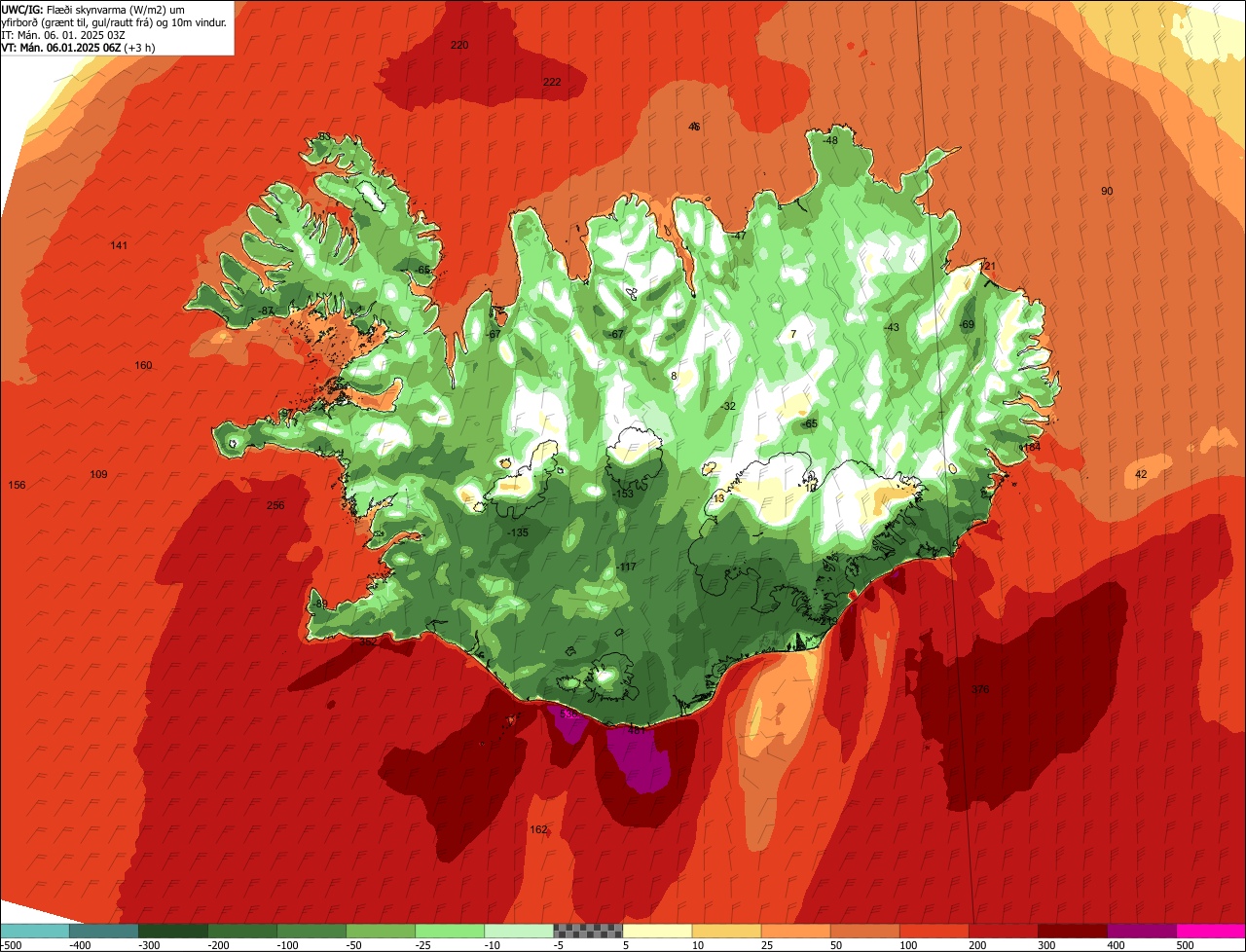
Task: Click the 'IT: Mán. 06. 01. 2025 03Z' line
Action: pos(63,34)
